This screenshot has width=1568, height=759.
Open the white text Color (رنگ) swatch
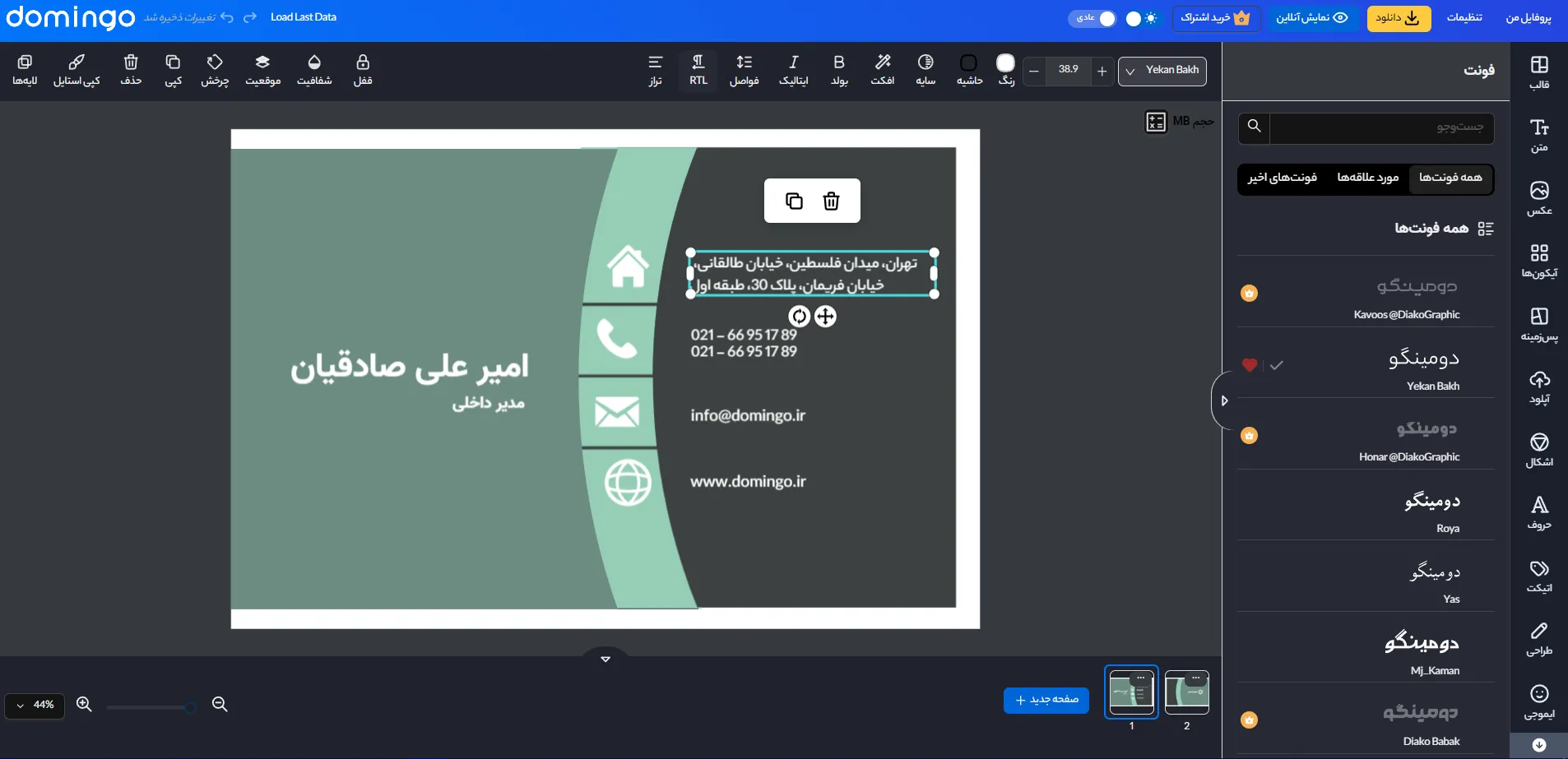coord(1005,63)
